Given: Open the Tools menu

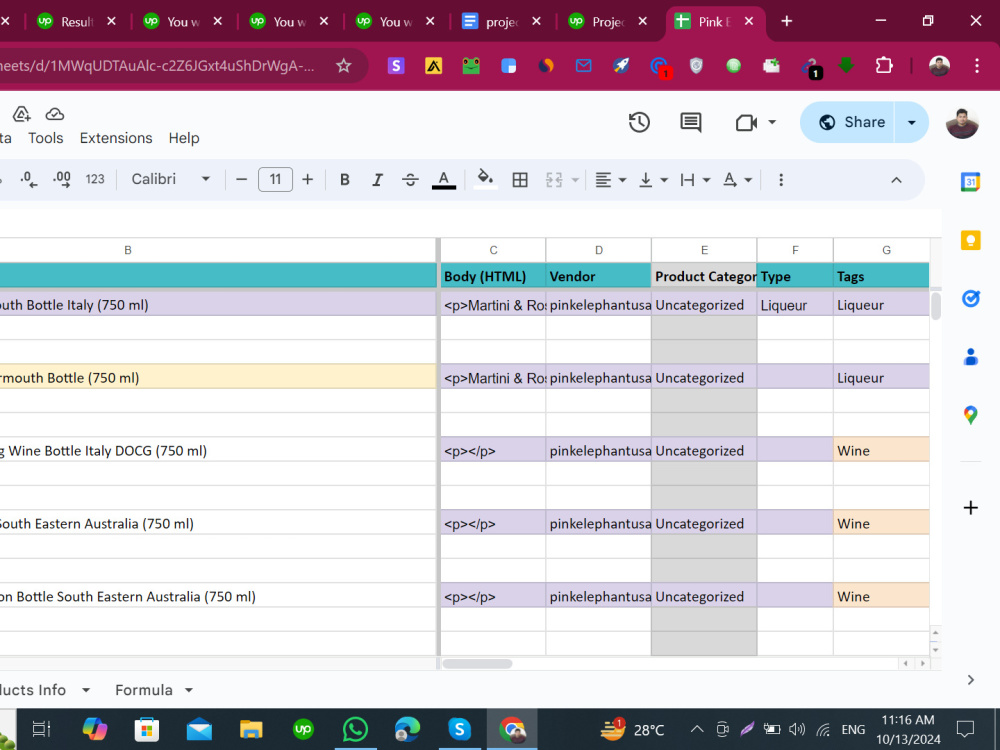Looking at the screenshot, I should (45, 138).
